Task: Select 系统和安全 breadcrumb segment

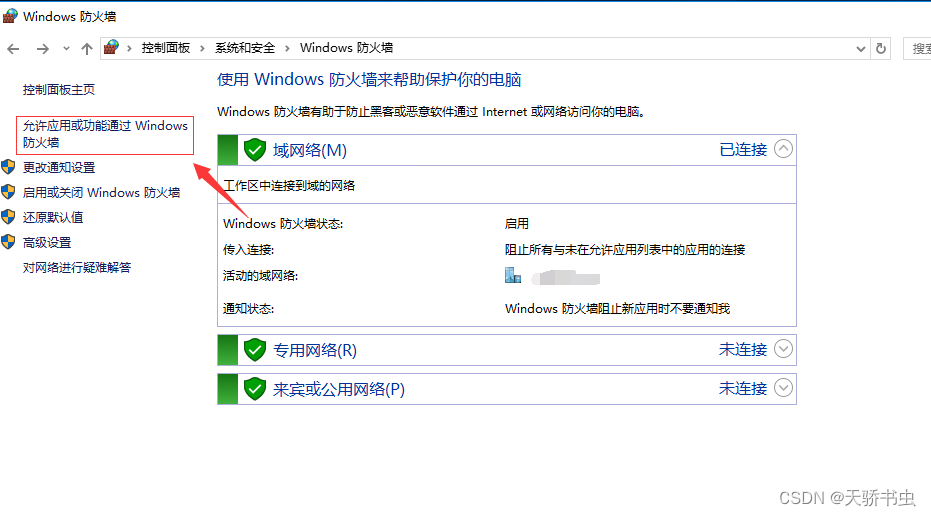Action: coord(245,48)
